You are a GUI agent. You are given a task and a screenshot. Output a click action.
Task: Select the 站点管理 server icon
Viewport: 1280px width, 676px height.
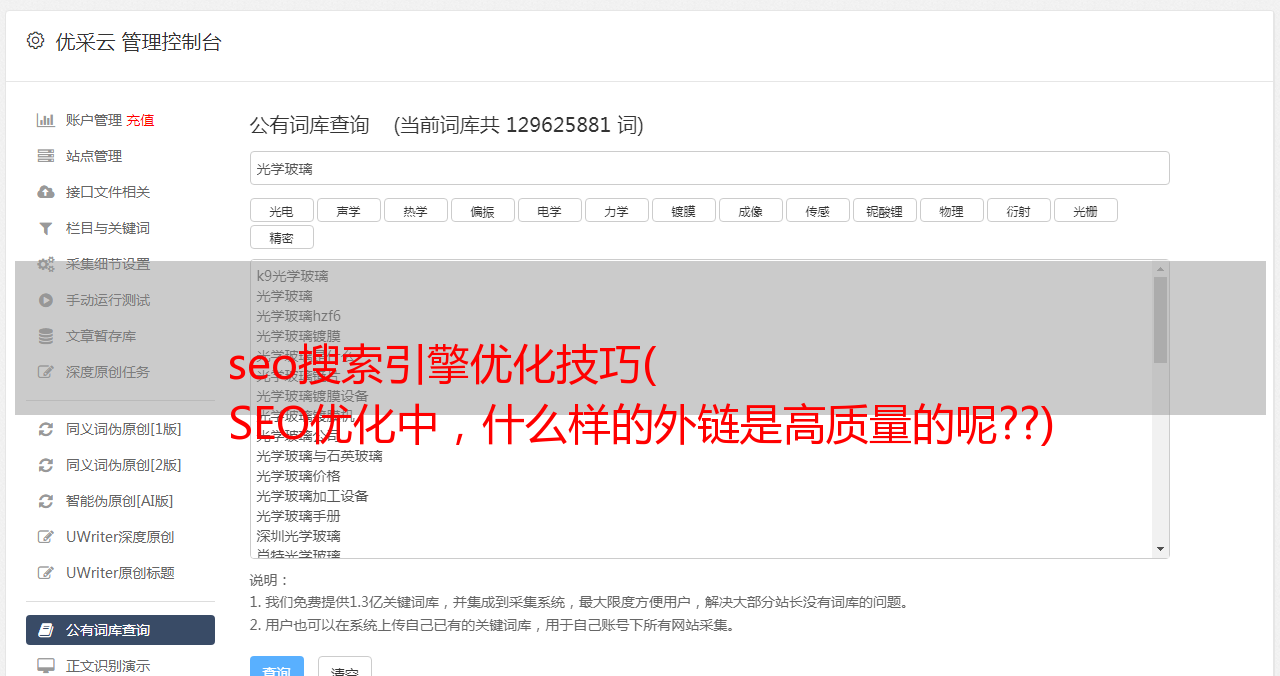point(45,156)
